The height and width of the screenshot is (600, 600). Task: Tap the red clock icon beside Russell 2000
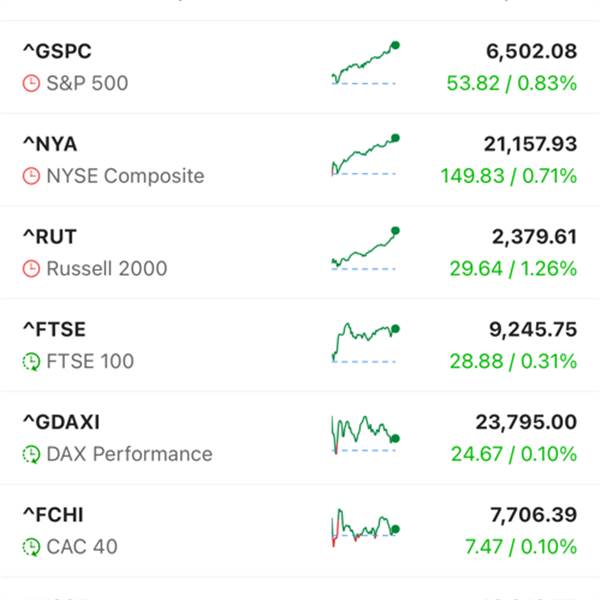[x=31, y=269]
